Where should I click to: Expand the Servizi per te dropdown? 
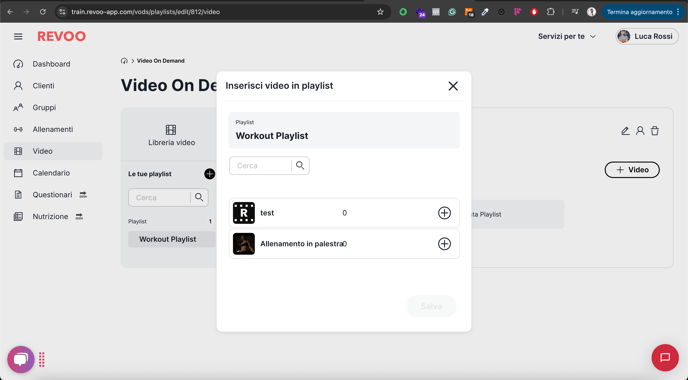click(x=567, y=36)
